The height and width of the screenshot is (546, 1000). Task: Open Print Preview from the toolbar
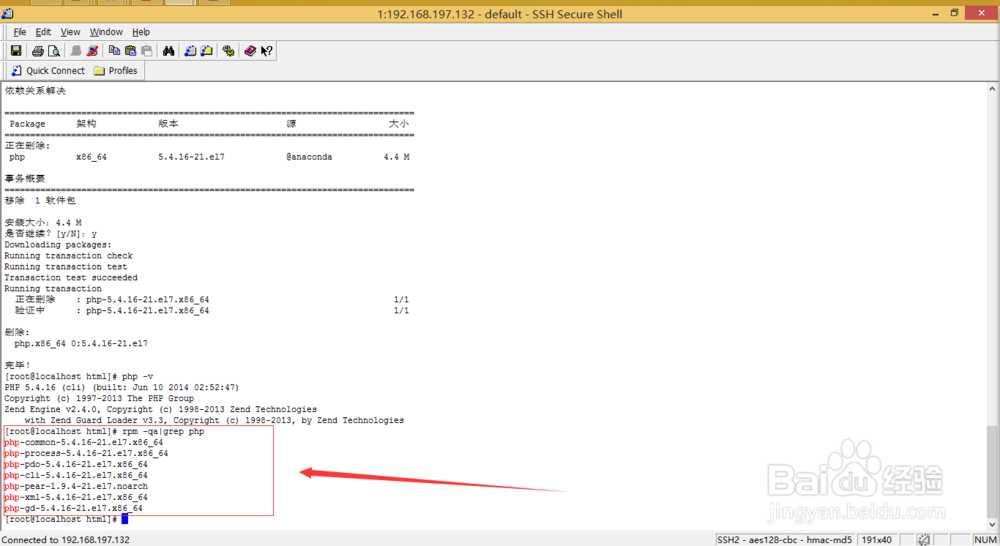click(54, 51)
